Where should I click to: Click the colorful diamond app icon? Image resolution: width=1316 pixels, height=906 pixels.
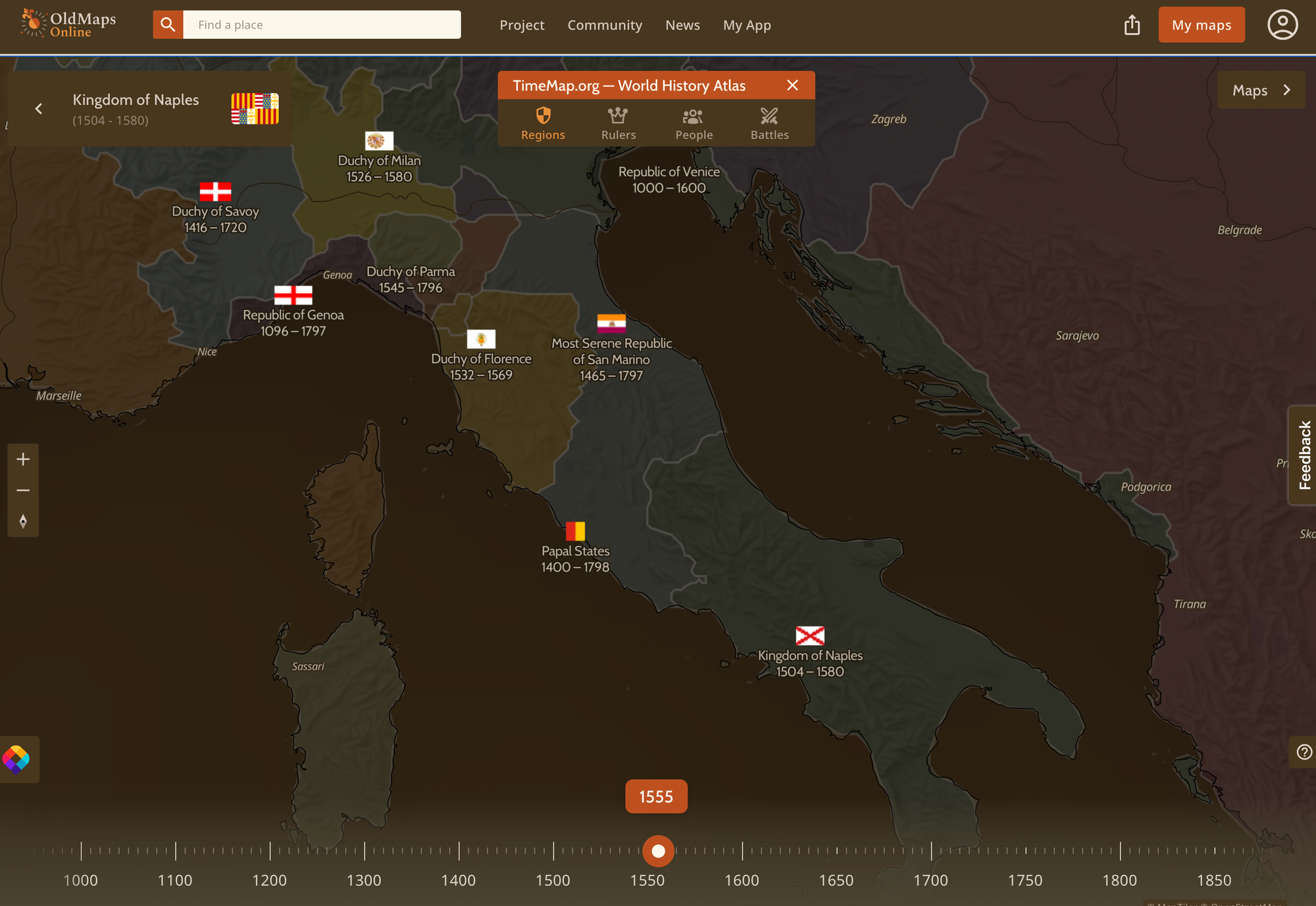[16, 759]
